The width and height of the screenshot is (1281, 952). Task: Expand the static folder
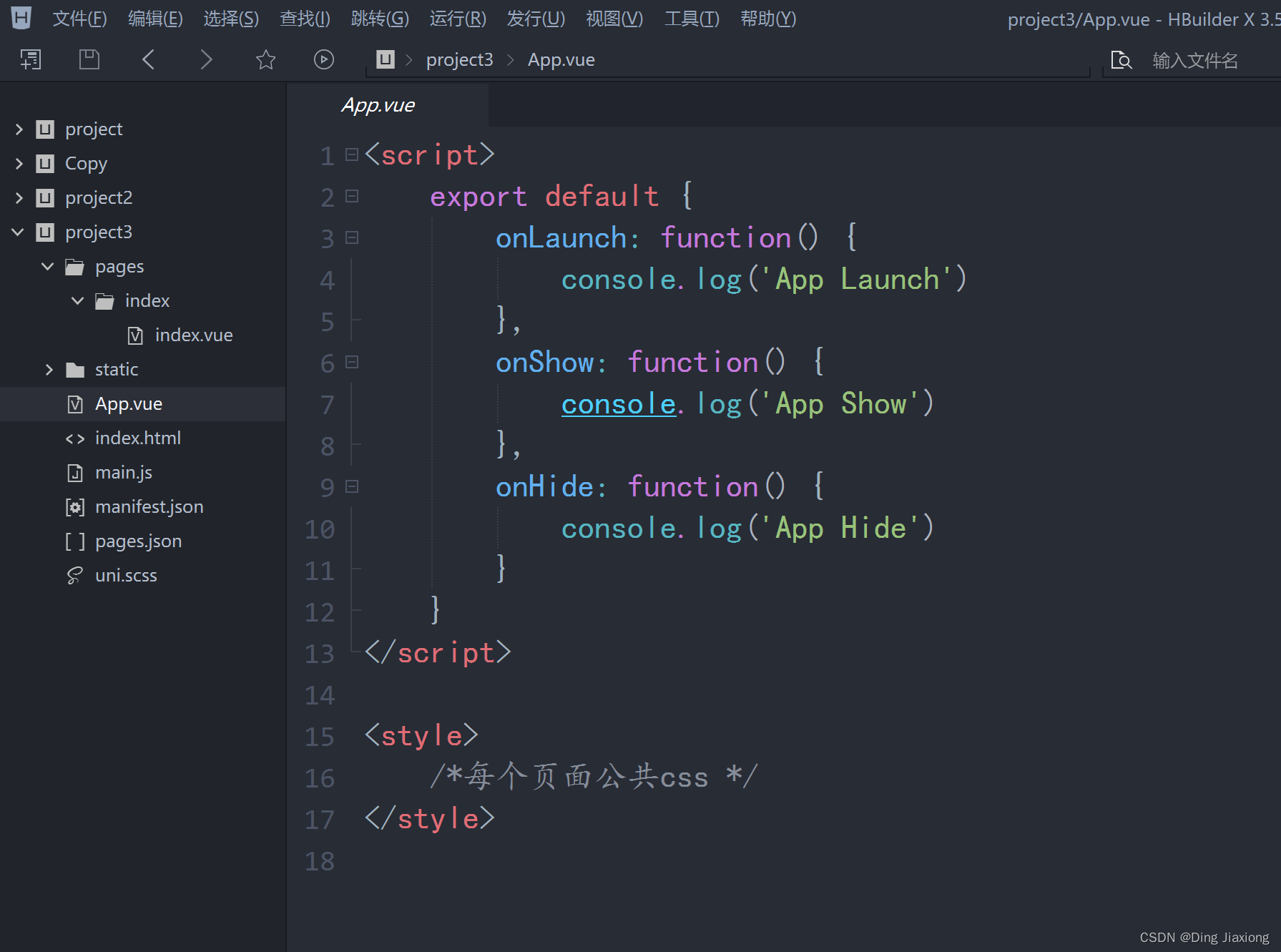[x=49, y=370]
